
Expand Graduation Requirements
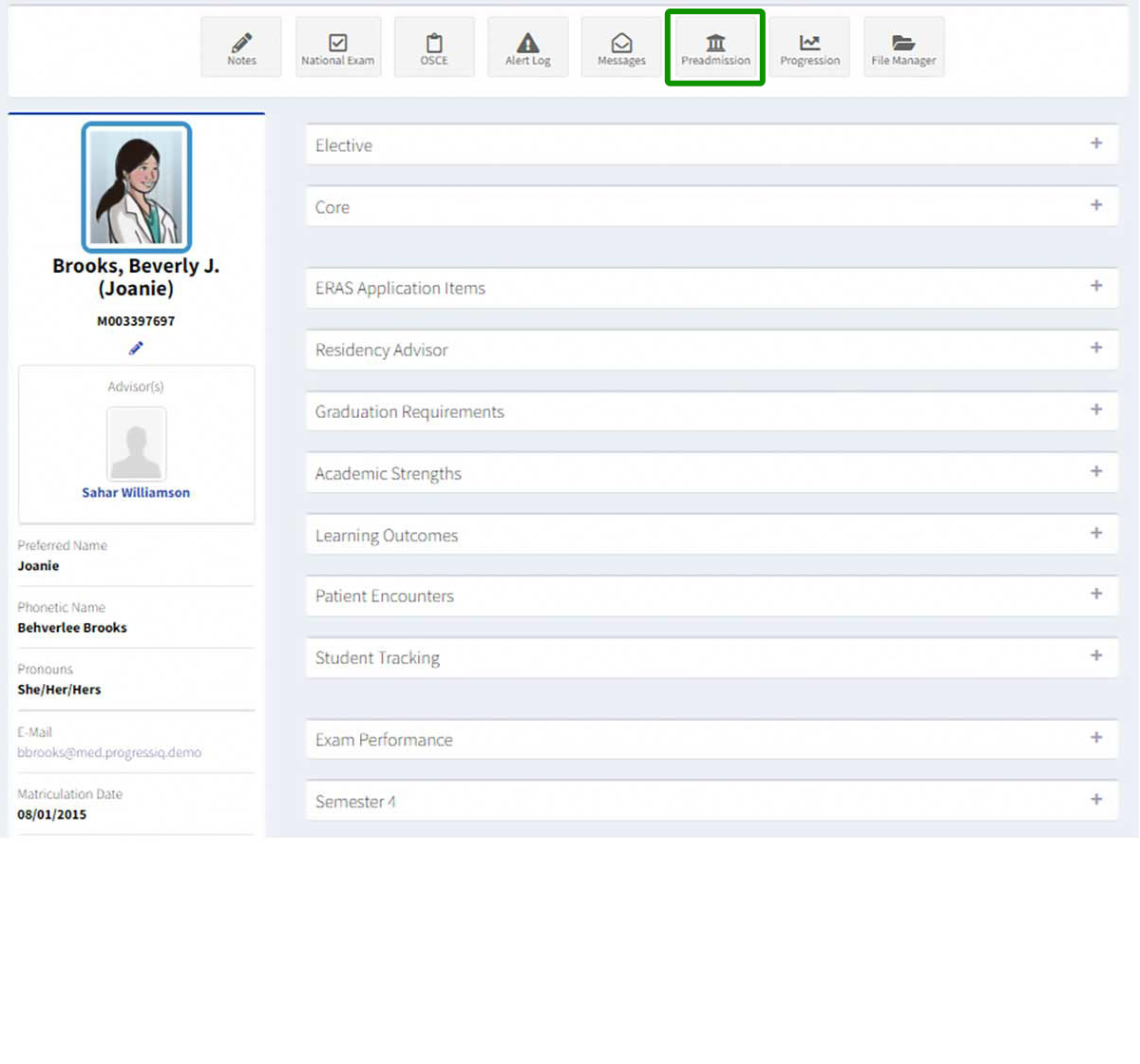(1096, 410)
